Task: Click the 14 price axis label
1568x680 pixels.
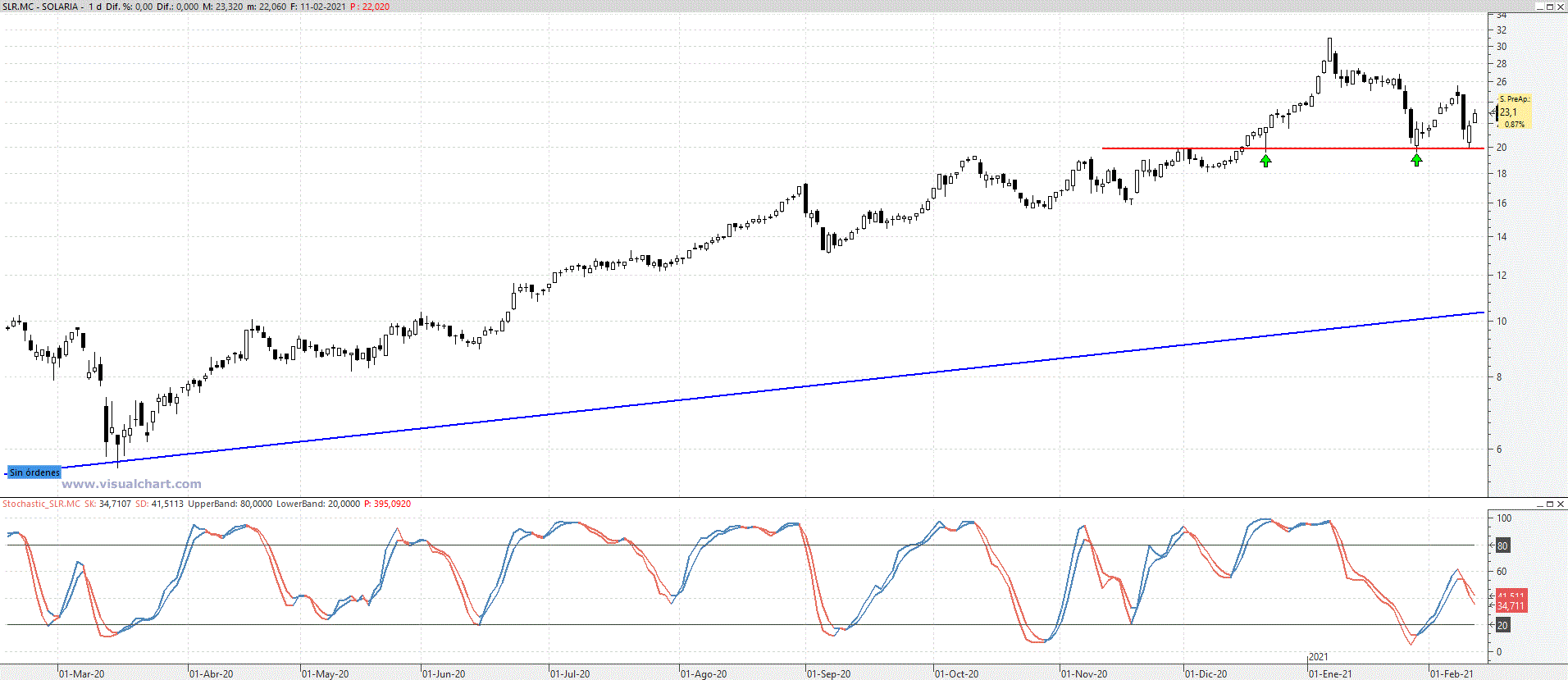Action: point(1502,237)
